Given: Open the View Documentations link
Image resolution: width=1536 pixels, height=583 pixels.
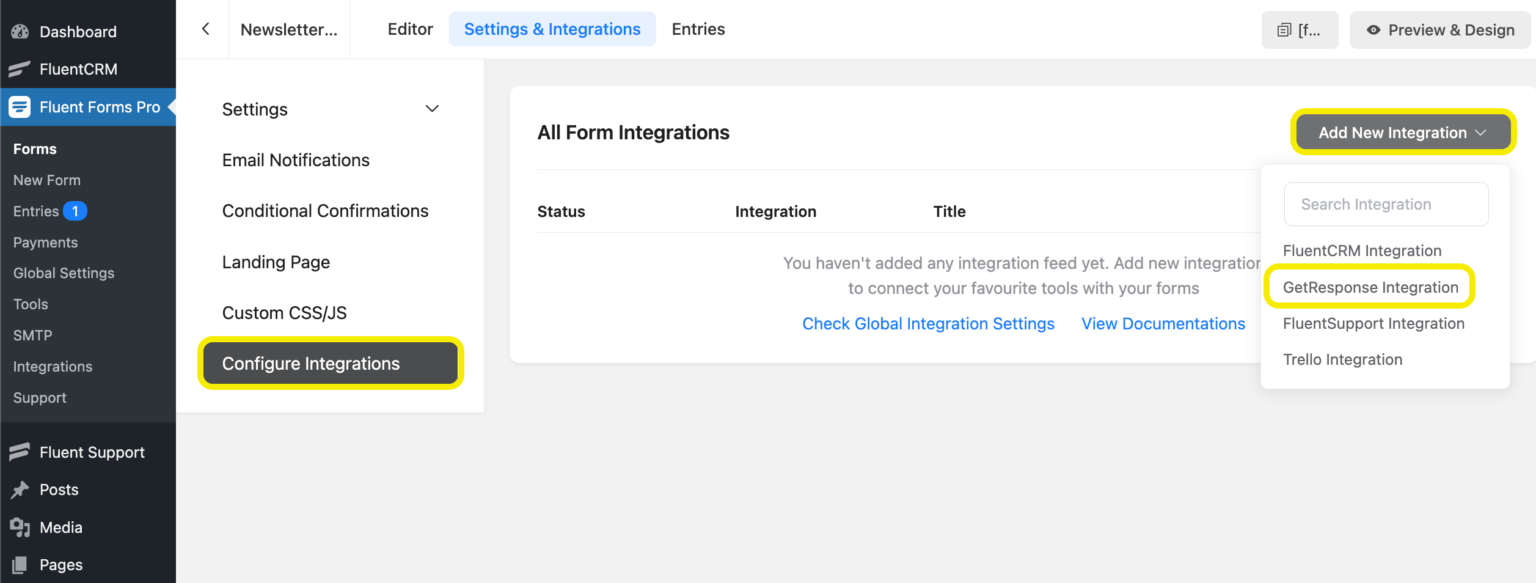Looking at the screenshot, I should pos(1163,324).
